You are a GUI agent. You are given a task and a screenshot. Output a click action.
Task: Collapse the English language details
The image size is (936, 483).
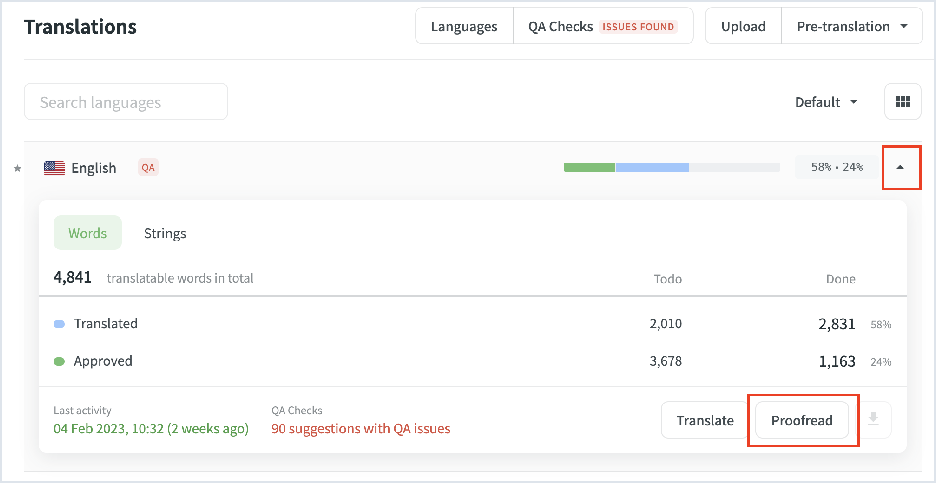coord(900,168)
